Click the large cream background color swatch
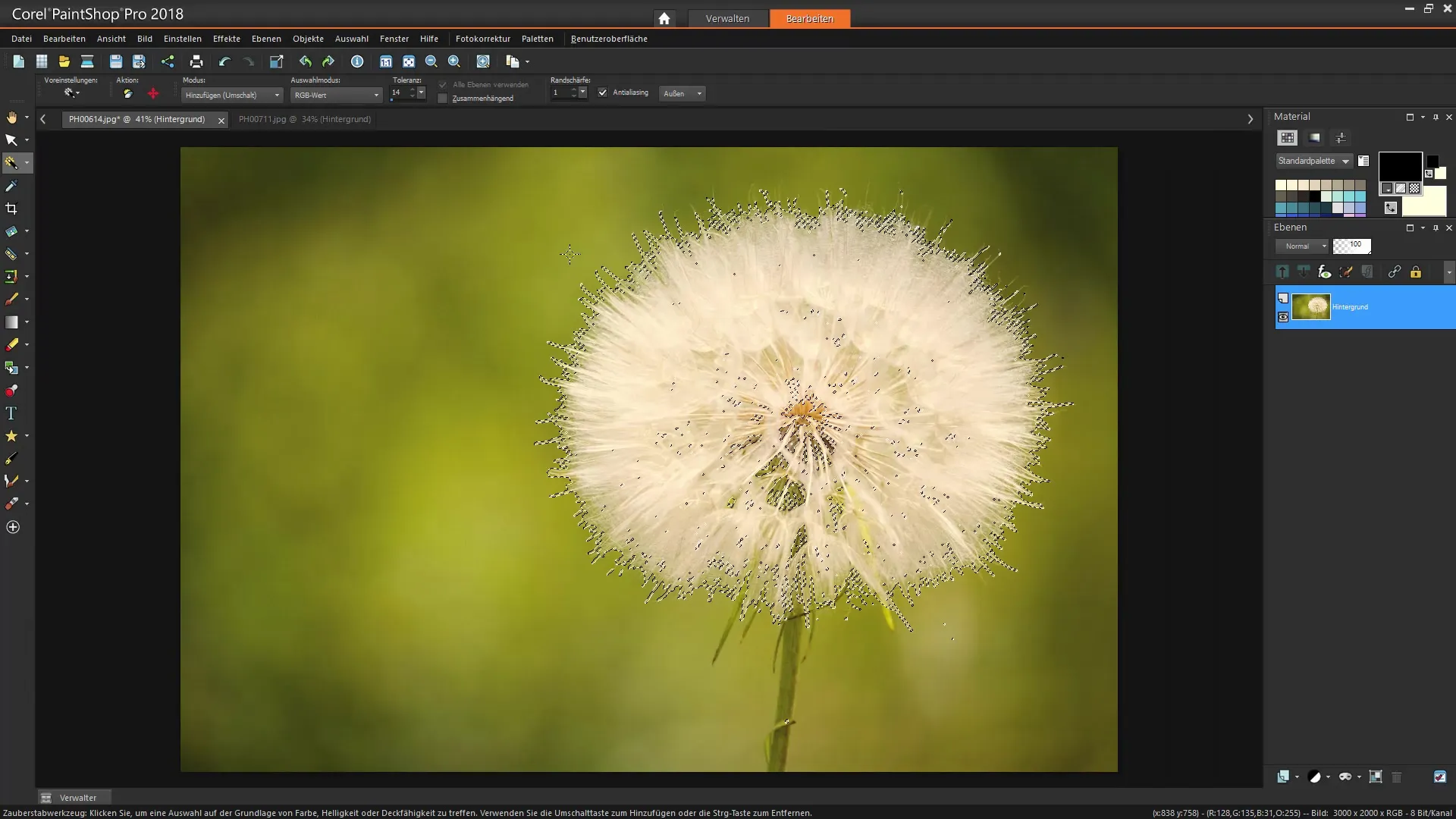This screenshot has width=1456, height=819. coord(1424,203)
